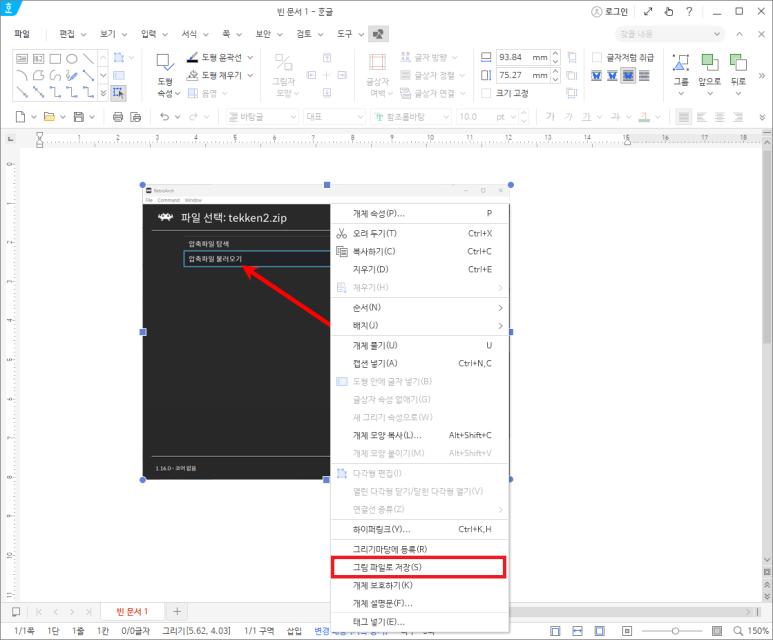Click the undo arrow icon
This screenshot has height=640, width=773.
pos(165,117)
